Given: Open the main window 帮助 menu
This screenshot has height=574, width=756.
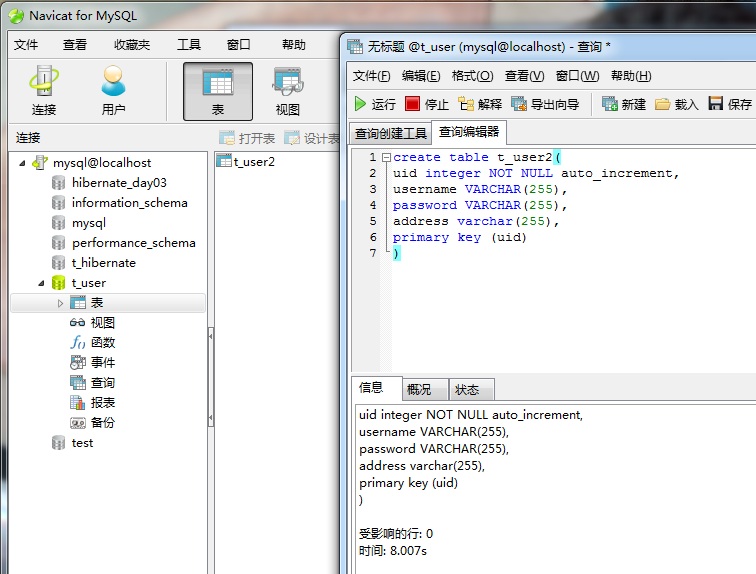Looking at the screenshot, I should pos(294,45).
